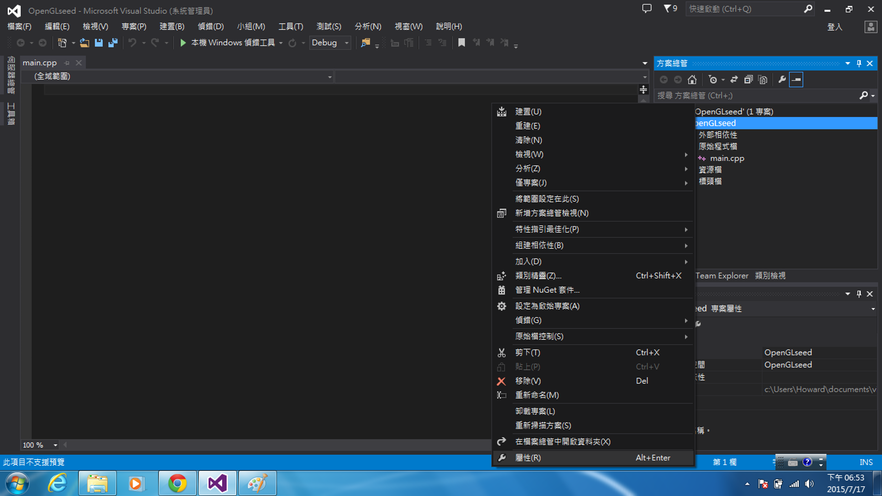Viewport: 882px width, 496px height.
Task: Click the editor horizontal scrollbar left arrow
Action: click(65, 445)
